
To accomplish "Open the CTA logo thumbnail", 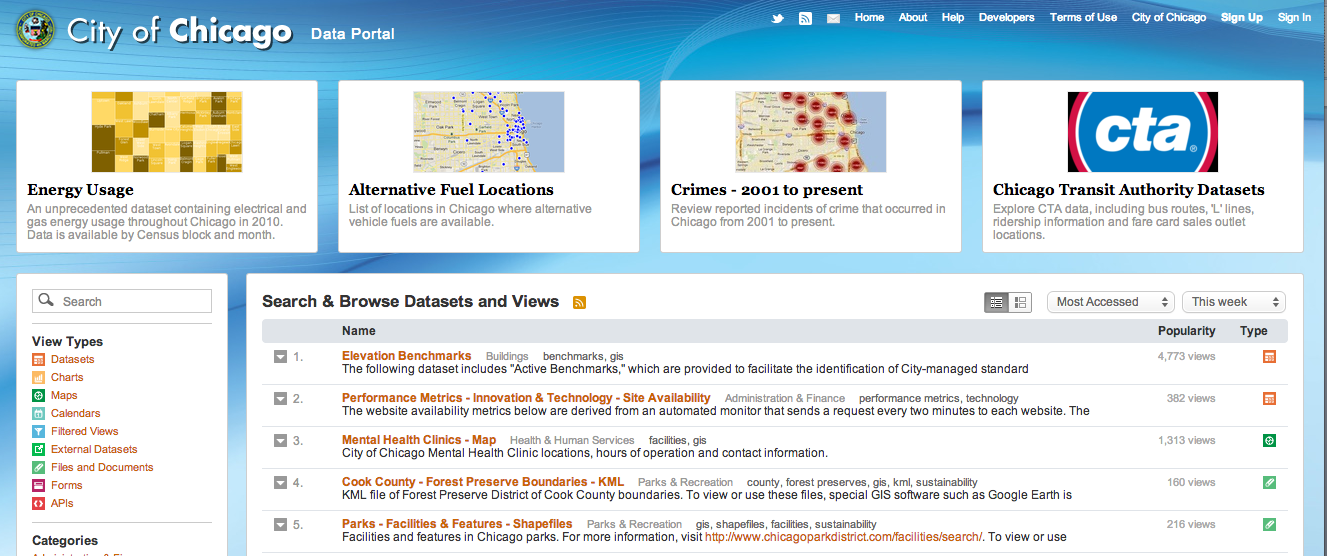I will (1143, 132).
